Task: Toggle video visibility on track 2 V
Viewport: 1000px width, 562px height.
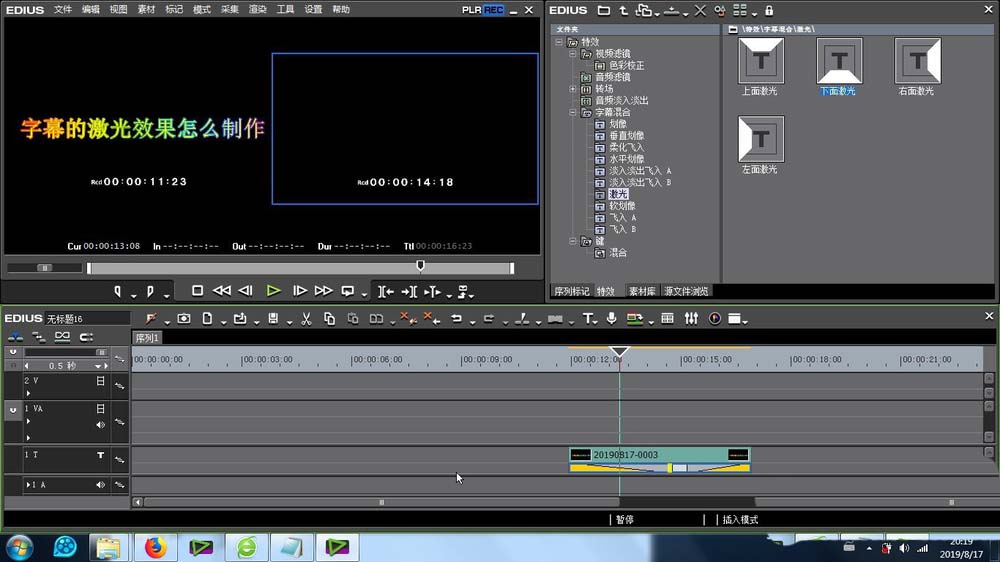Action: pos(100,381)
